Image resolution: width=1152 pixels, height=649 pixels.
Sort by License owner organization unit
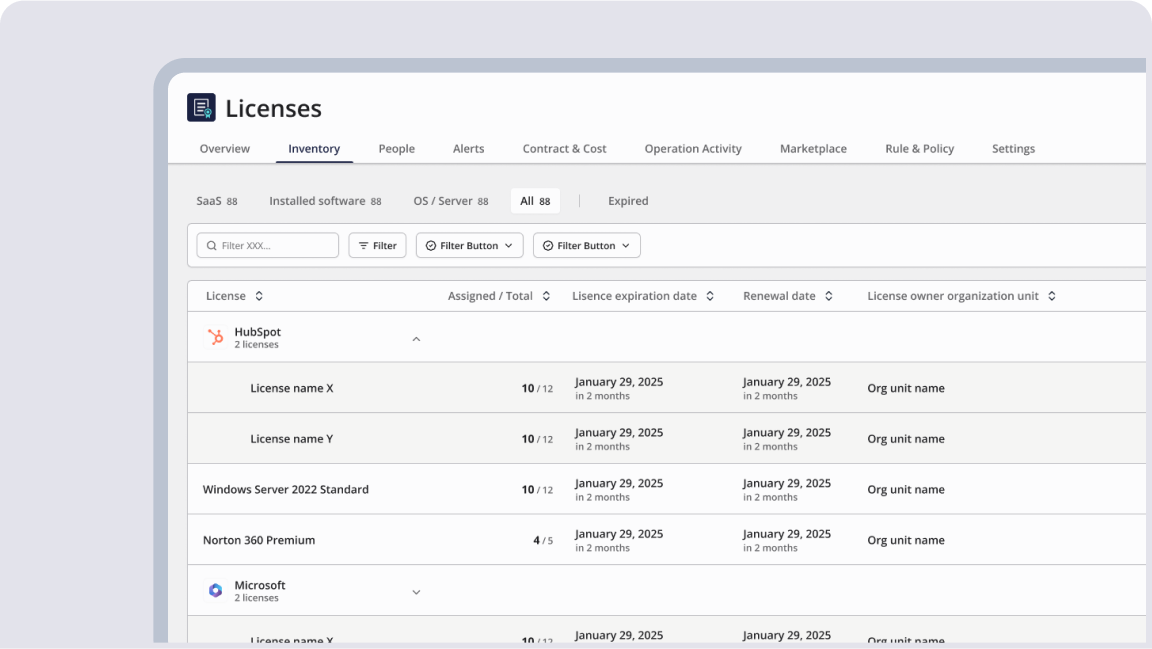pos(1052,296)
